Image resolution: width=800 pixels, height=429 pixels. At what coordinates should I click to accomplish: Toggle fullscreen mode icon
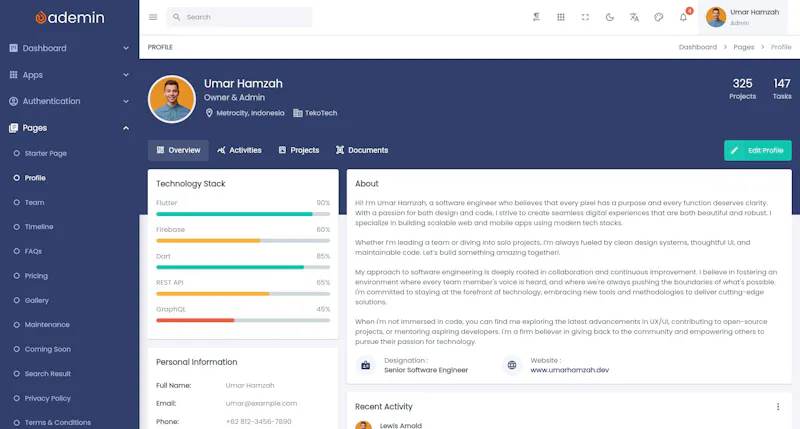(x=585, y=17)
